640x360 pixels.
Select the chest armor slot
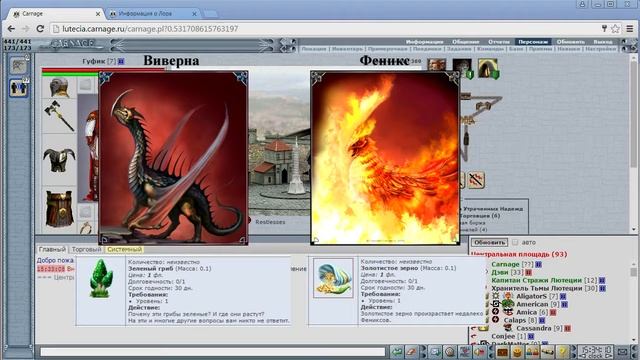coord(59,208)
